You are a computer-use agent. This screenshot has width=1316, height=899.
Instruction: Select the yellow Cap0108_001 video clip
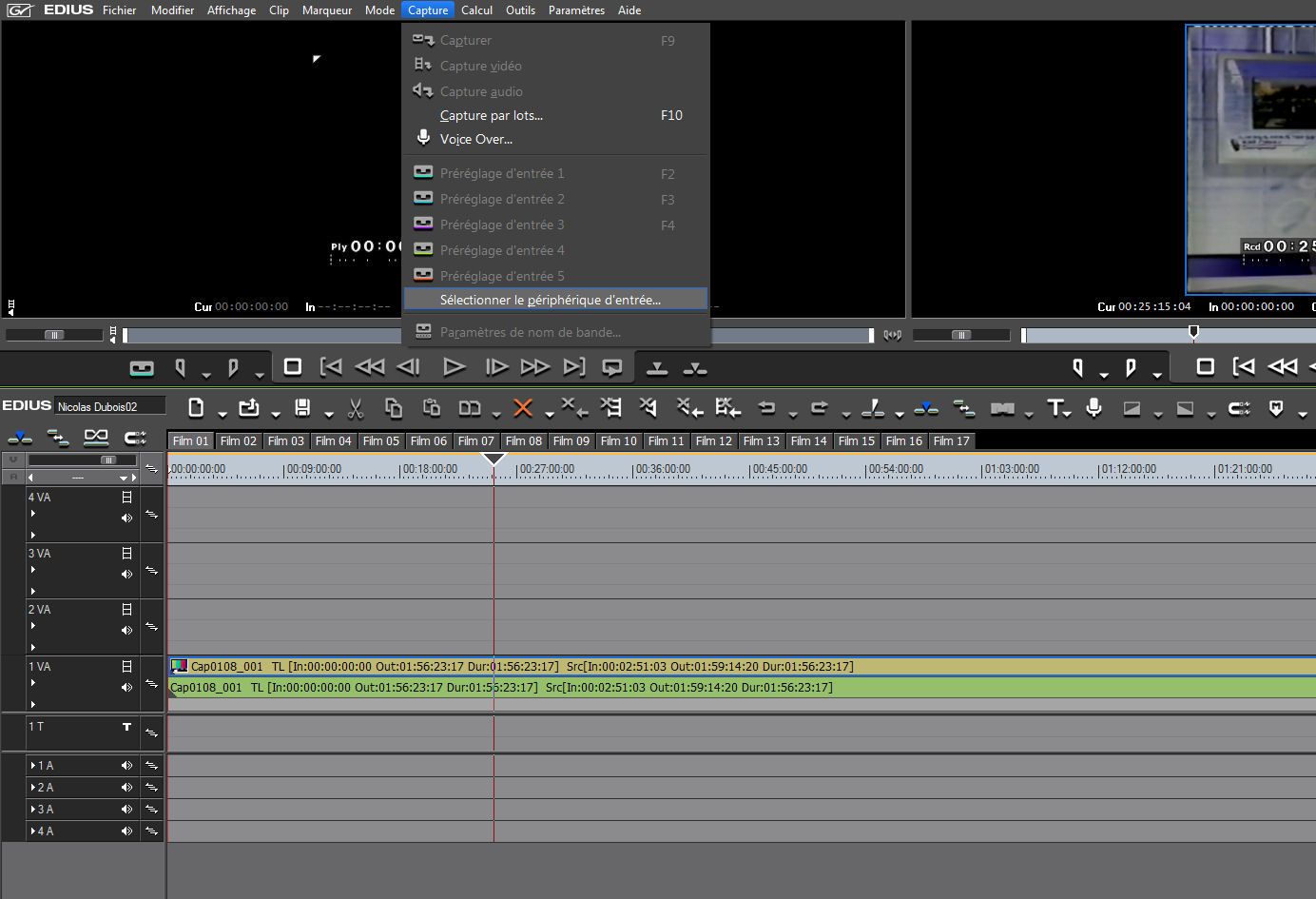coord(742,667)
